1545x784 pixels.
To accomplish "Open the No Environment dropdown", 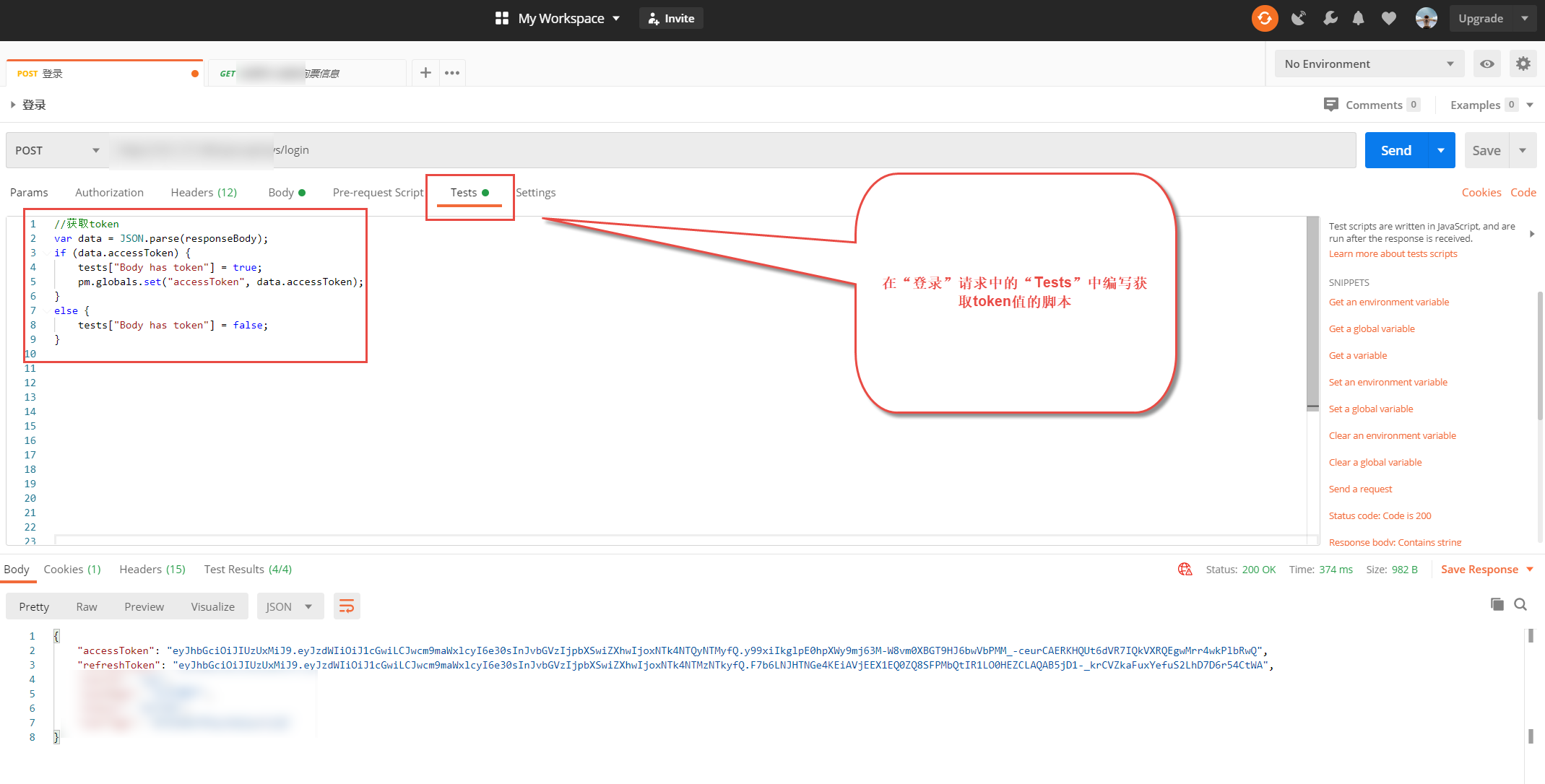I will point(1368,64).
